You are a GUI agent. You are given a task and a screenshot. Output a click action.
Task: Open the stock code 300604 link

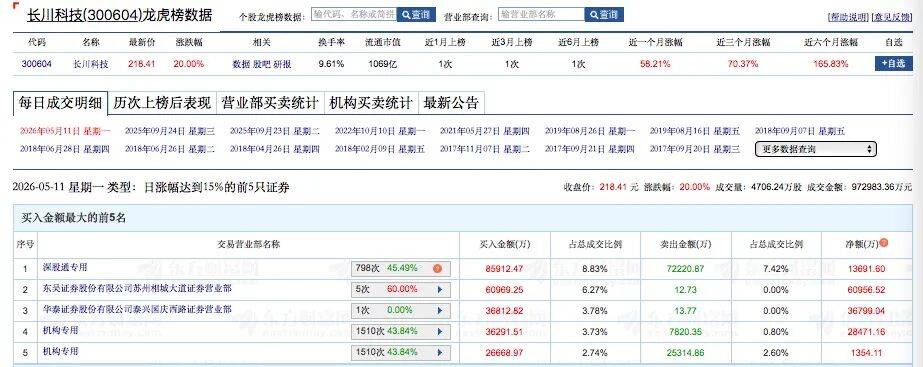36,64
